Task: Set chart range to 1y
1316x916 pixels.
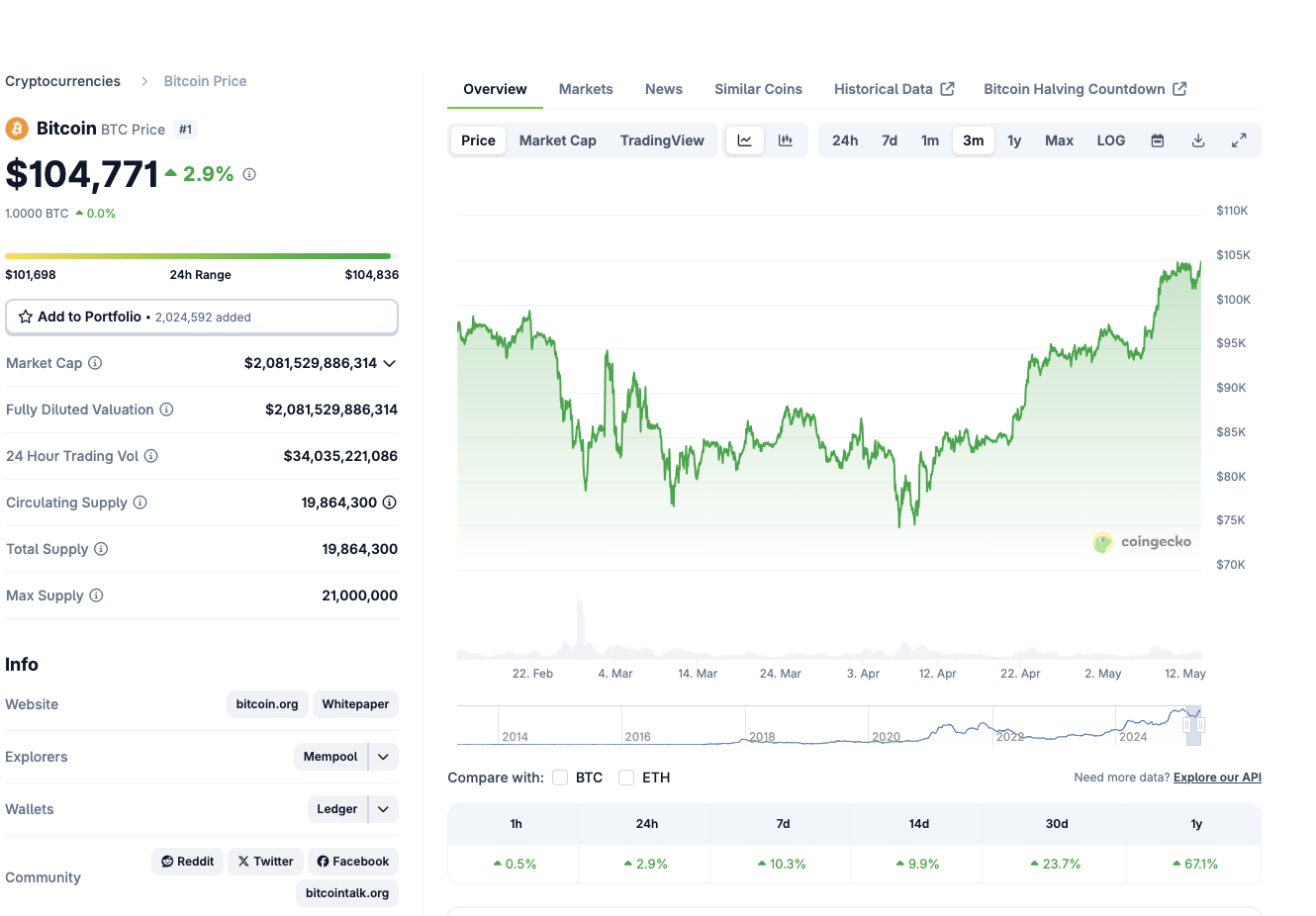Action: point(1014,140)
